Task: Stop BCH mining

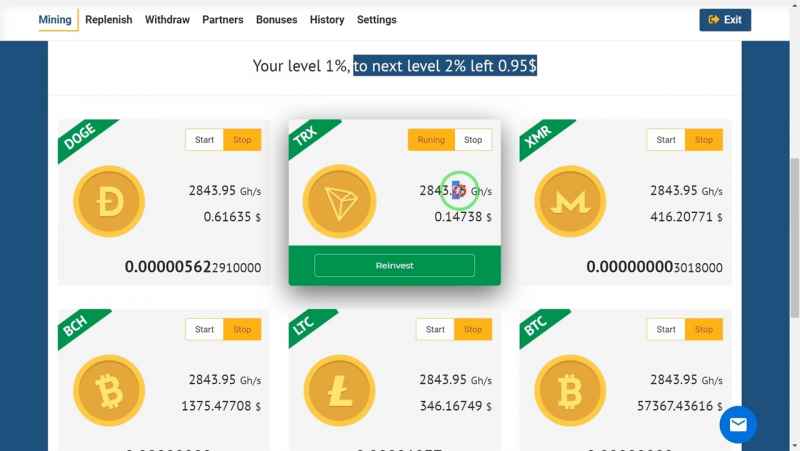Action: (x=242, y=330)
